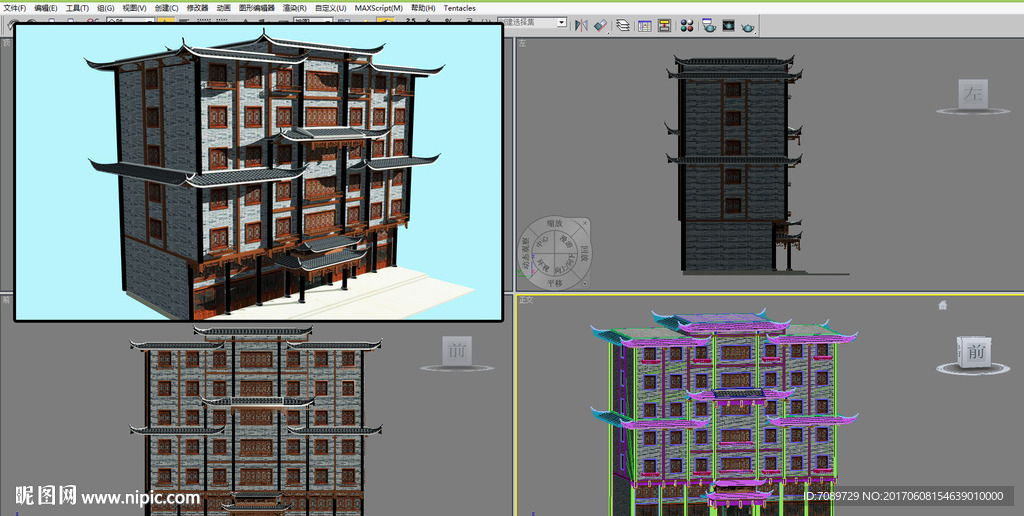Click the ViewCube home icon in perspective viewport
This screenshot has height=516, width=1024.
coord(942,305)
